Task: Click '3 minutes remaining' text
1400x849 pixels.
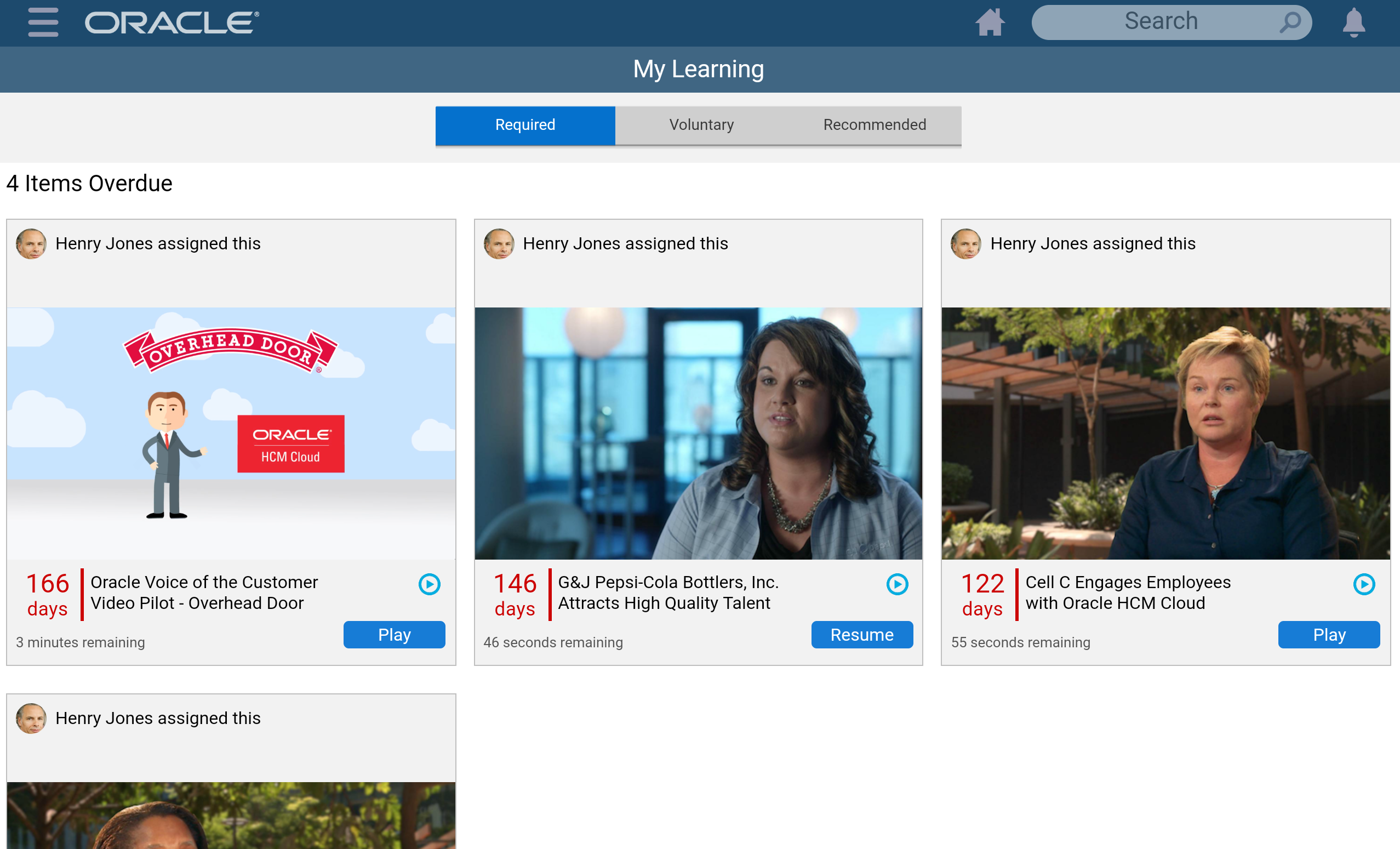Action: point(81,643)
